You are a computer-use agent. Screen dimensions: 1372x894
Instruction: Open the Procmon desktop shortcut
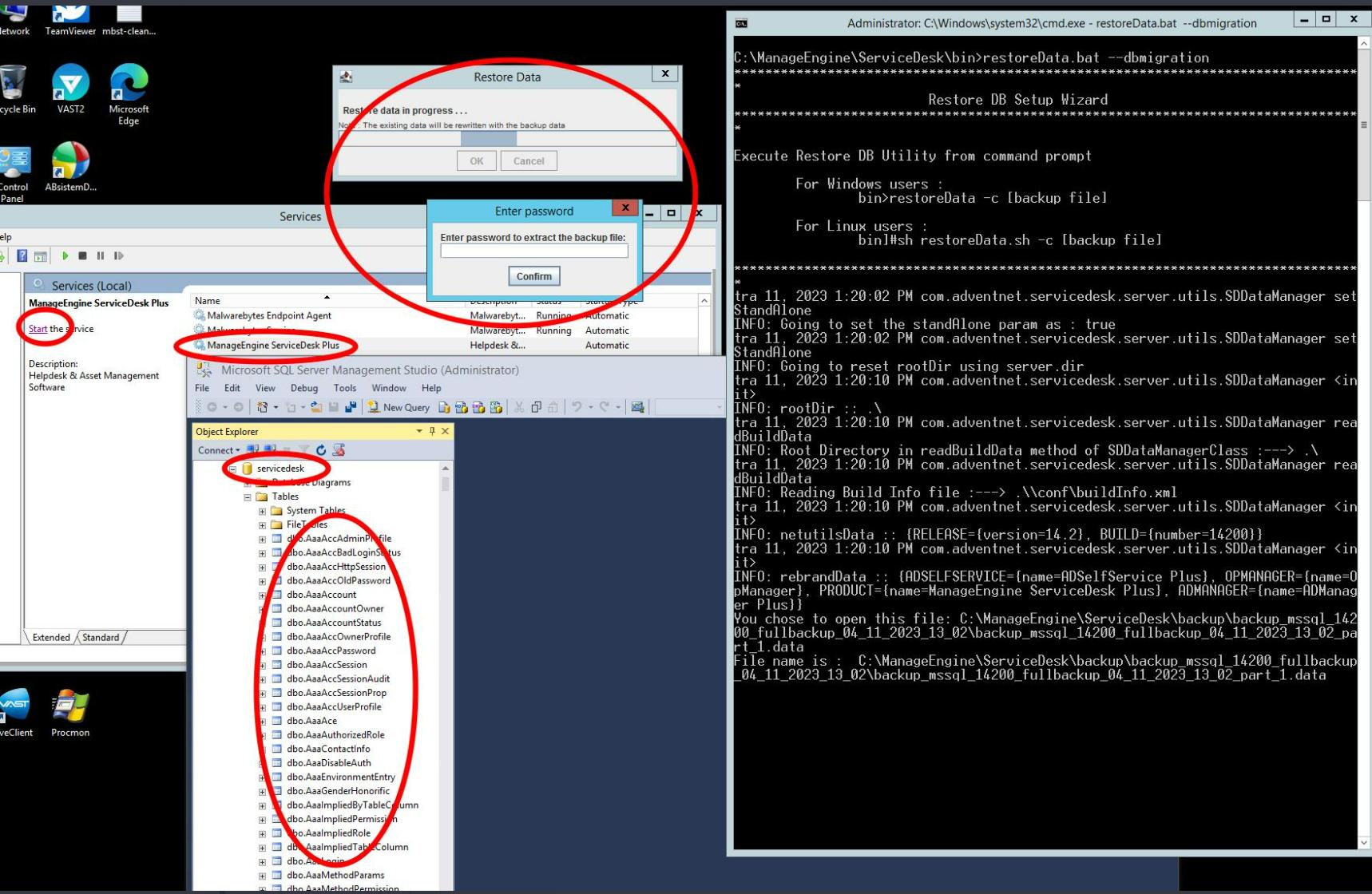pyautogui.click(x=70, y=713)
